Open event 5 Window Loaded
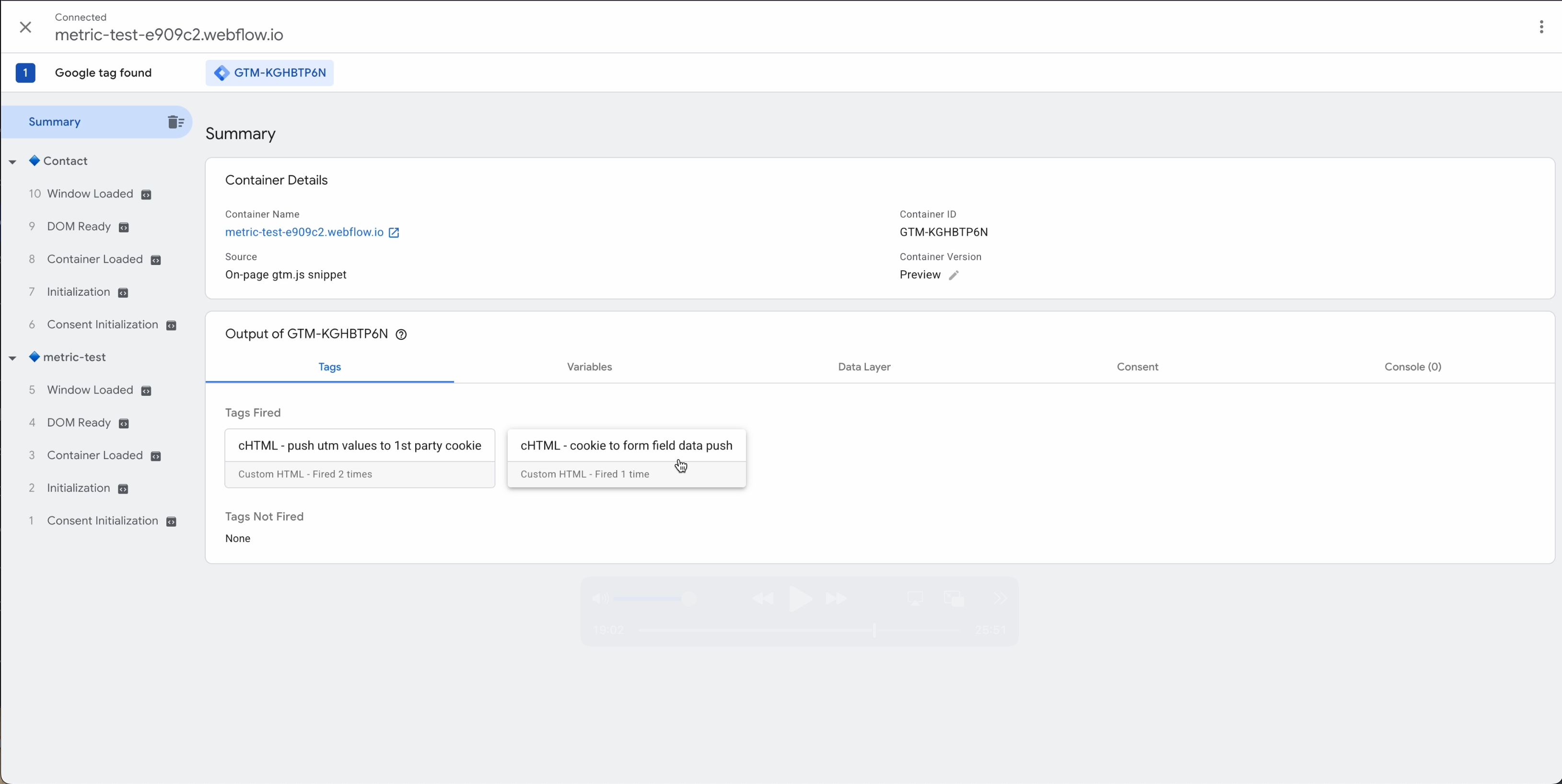The image size is (1562, 784). coord(90,390)
